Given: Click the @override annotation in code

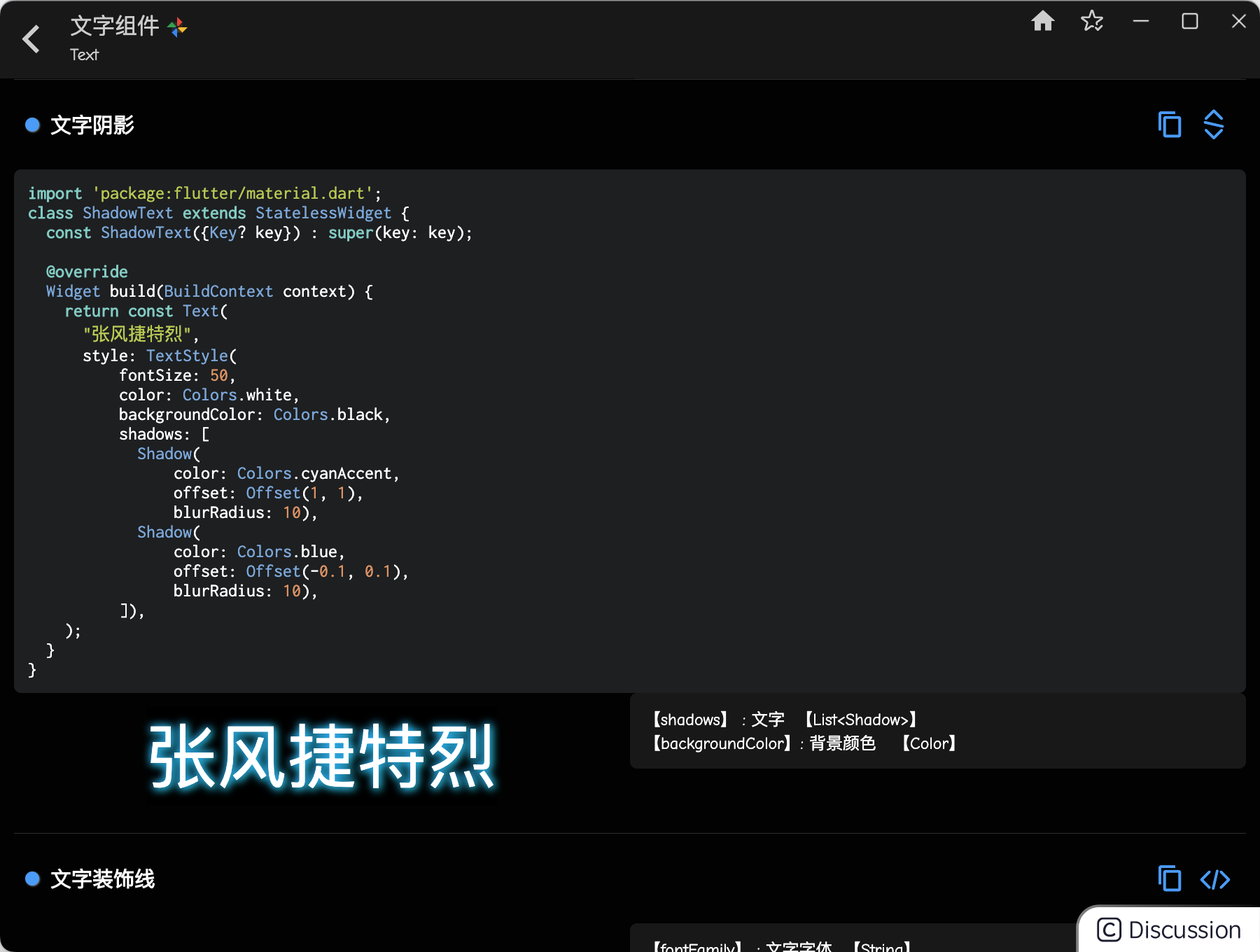Looking at the screenshot, I should tap(87, 272).
